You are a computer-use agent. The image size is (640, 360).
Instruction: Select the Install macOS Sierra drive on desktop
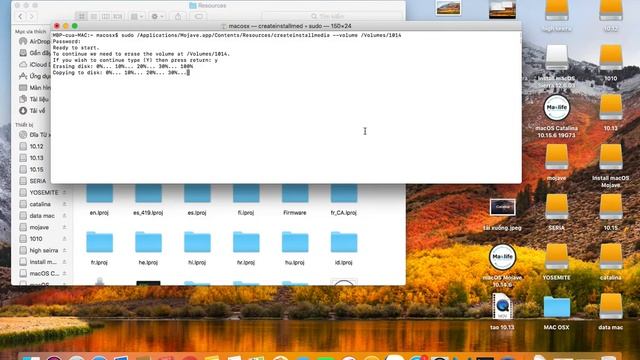557,66
